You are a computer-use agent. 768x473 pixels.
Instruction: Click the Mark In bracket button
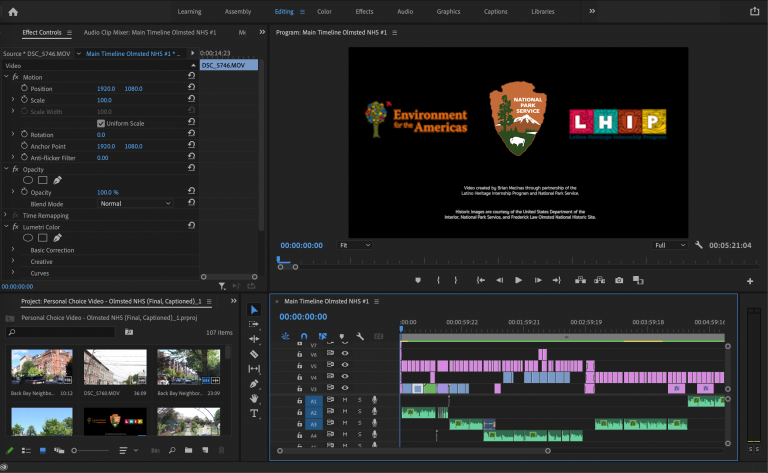point(438,280)
